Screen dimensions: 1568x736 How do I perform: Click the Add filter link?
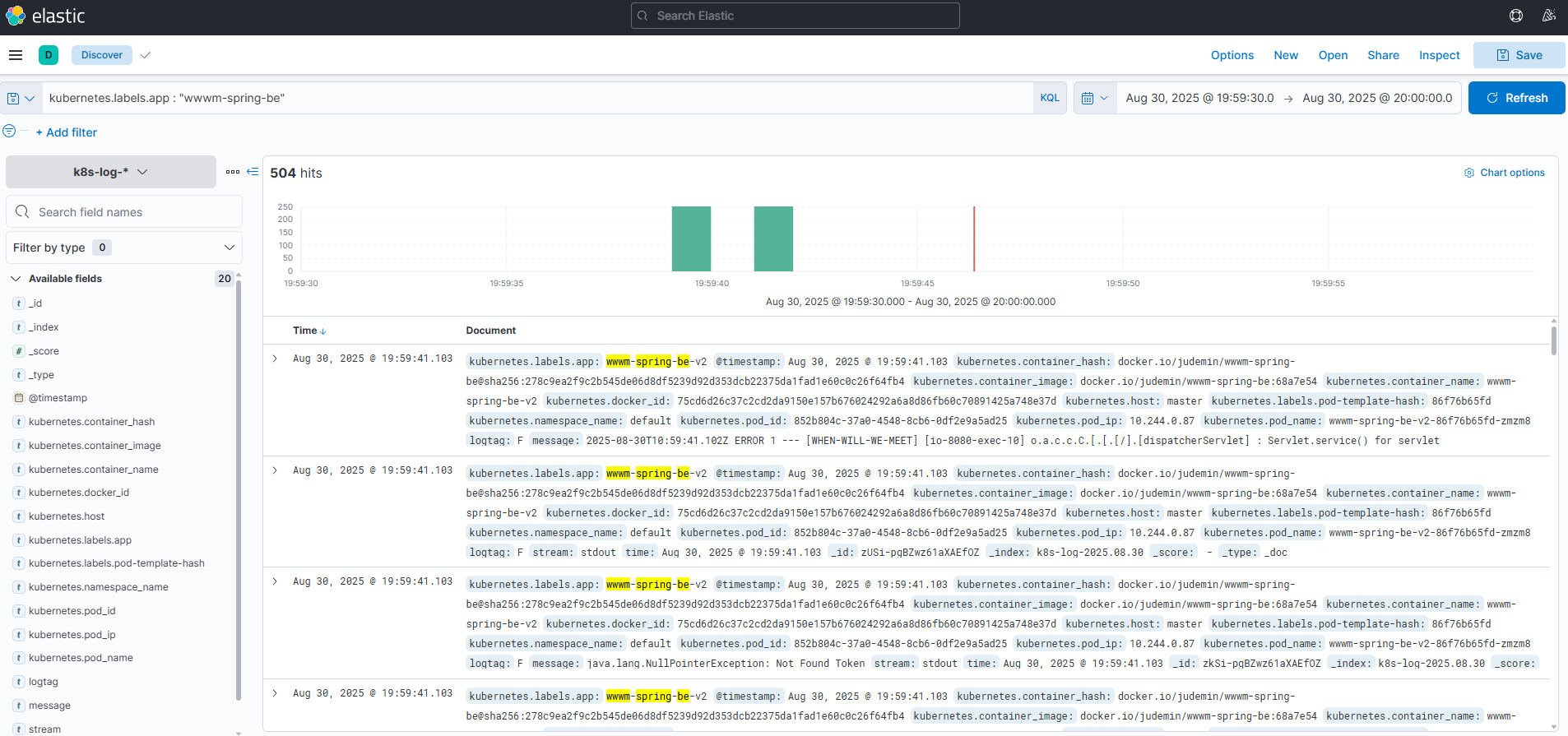pos(67,132)
